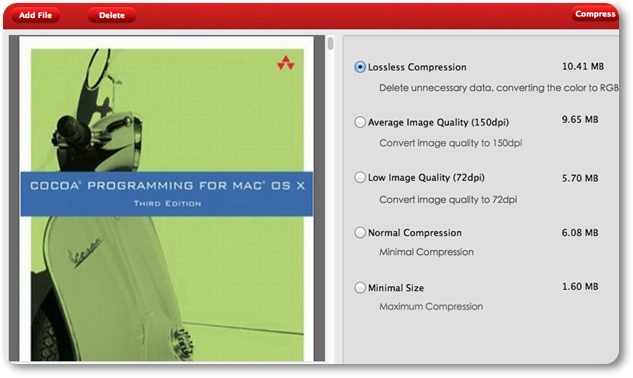Click the 6.08 MB size value
Viewport: 633px width, 378px height.
click(x=580, y=233)
